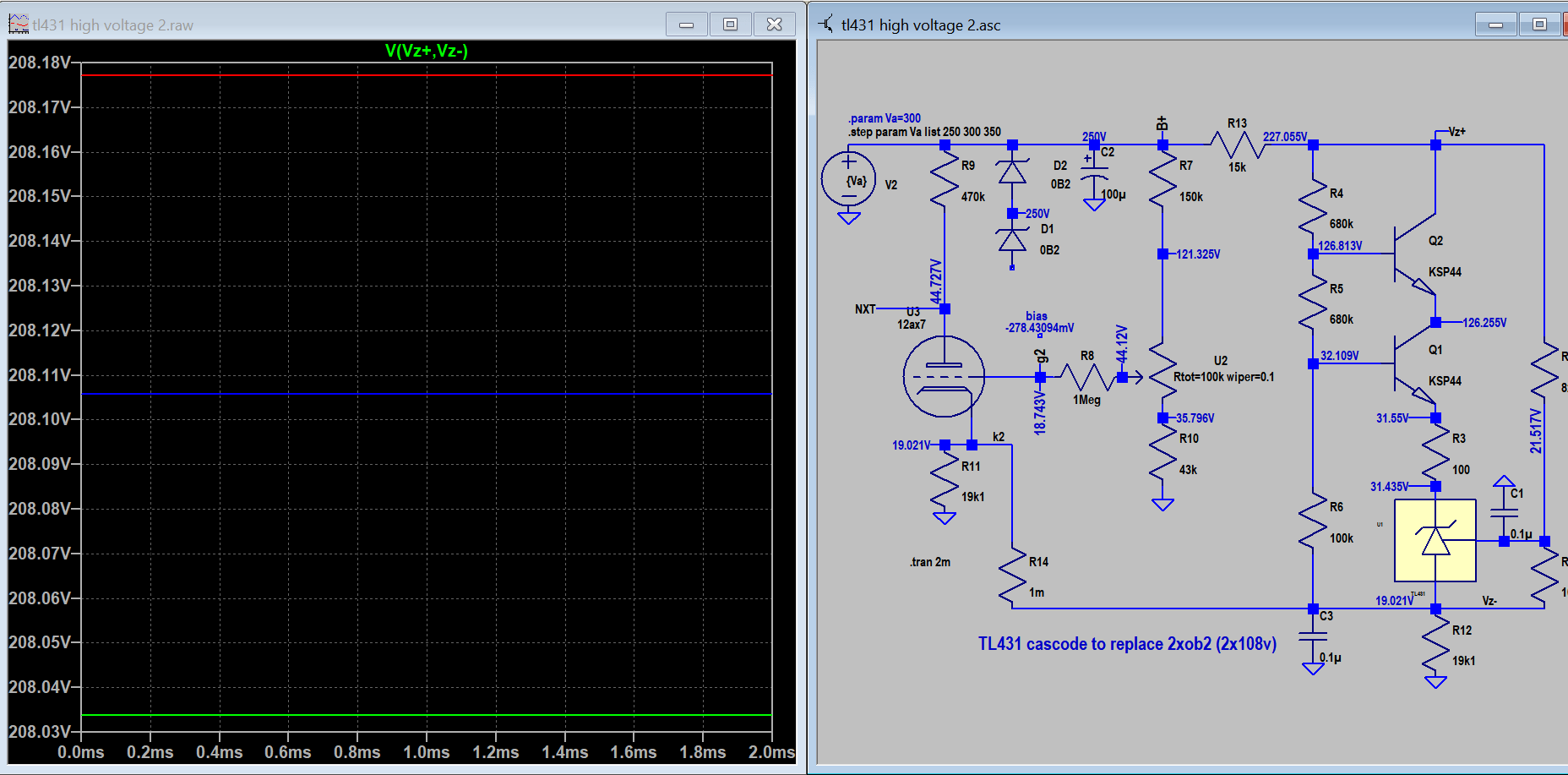
Task: Click the Rtot=100k wiper=0.1 parameter text
Action: coord(1224,377)
